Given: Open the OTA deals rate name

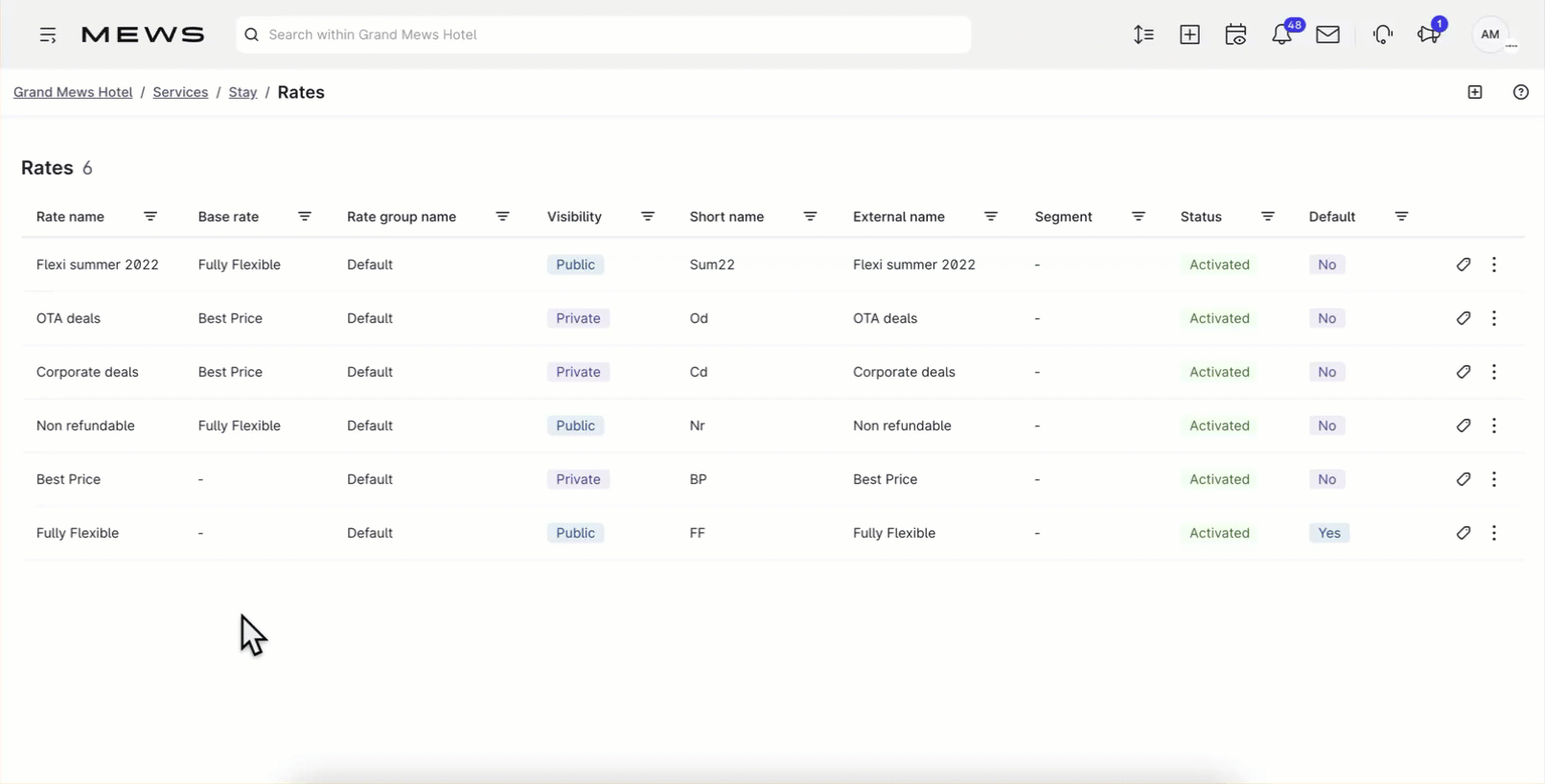Looking at the screenshot, I should pos(68,318).
